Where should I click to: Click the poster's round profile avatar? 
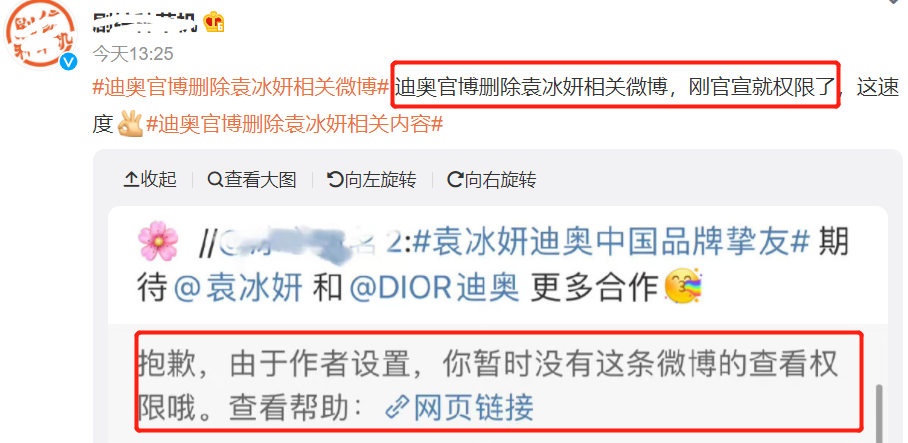click(42, 34)
